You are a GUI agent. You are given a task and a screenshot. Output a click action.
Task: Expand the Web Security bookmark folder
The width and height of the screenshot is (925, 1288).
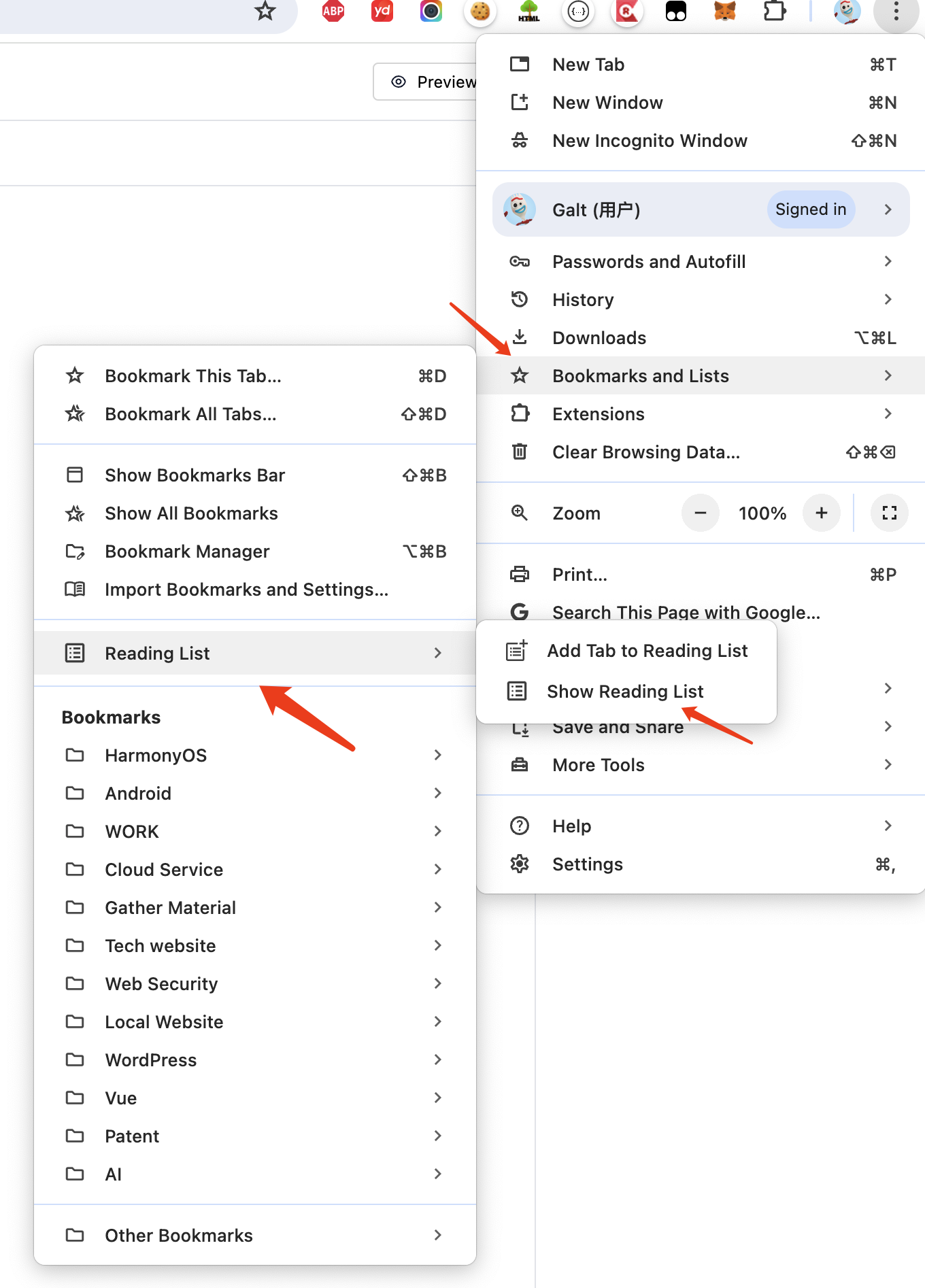(x=161, y=984)
